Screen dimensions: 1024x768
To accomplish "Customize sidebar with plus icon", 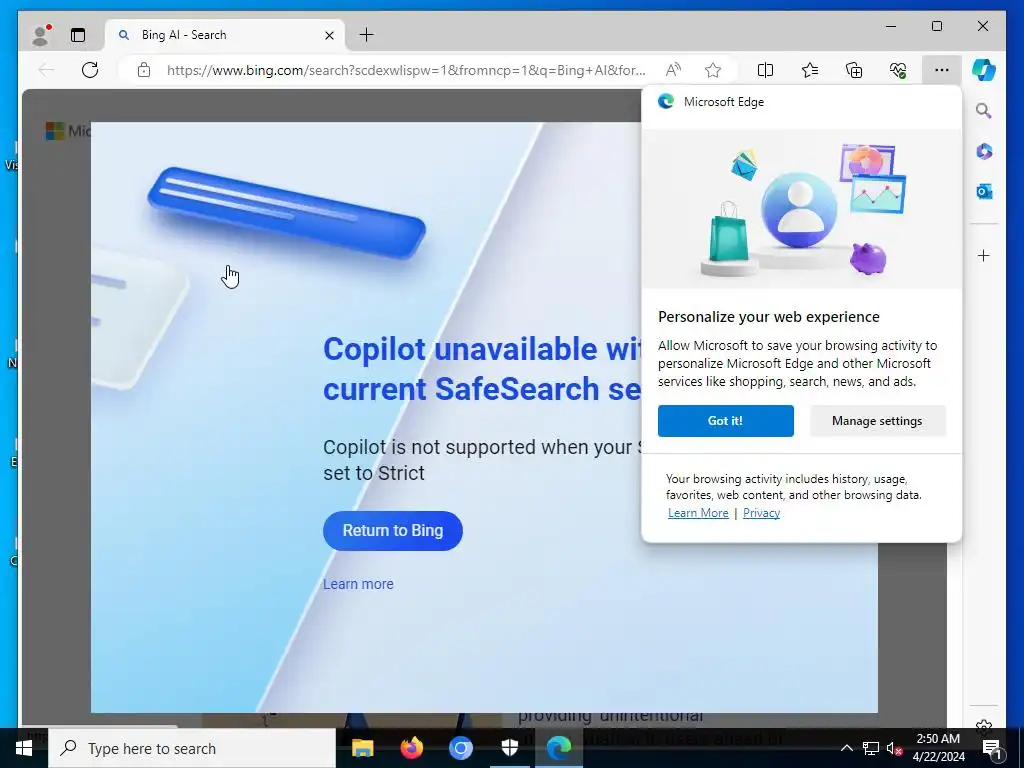I will tap(984, 255).
